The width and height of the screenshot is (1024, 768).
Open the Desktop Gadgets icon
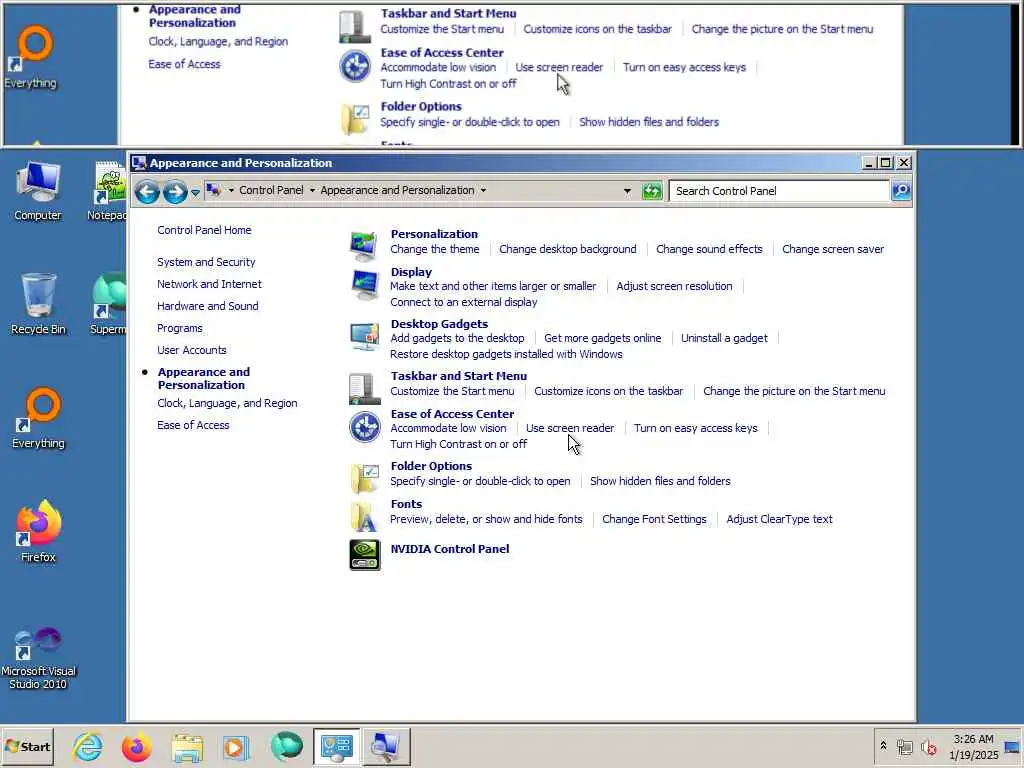coord(364,337)
